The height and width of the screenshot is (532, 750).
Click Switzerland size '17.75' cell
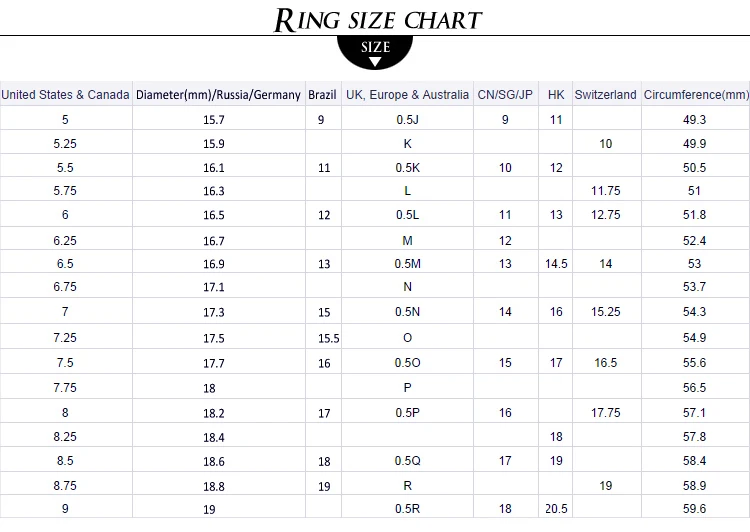(606, 412)
